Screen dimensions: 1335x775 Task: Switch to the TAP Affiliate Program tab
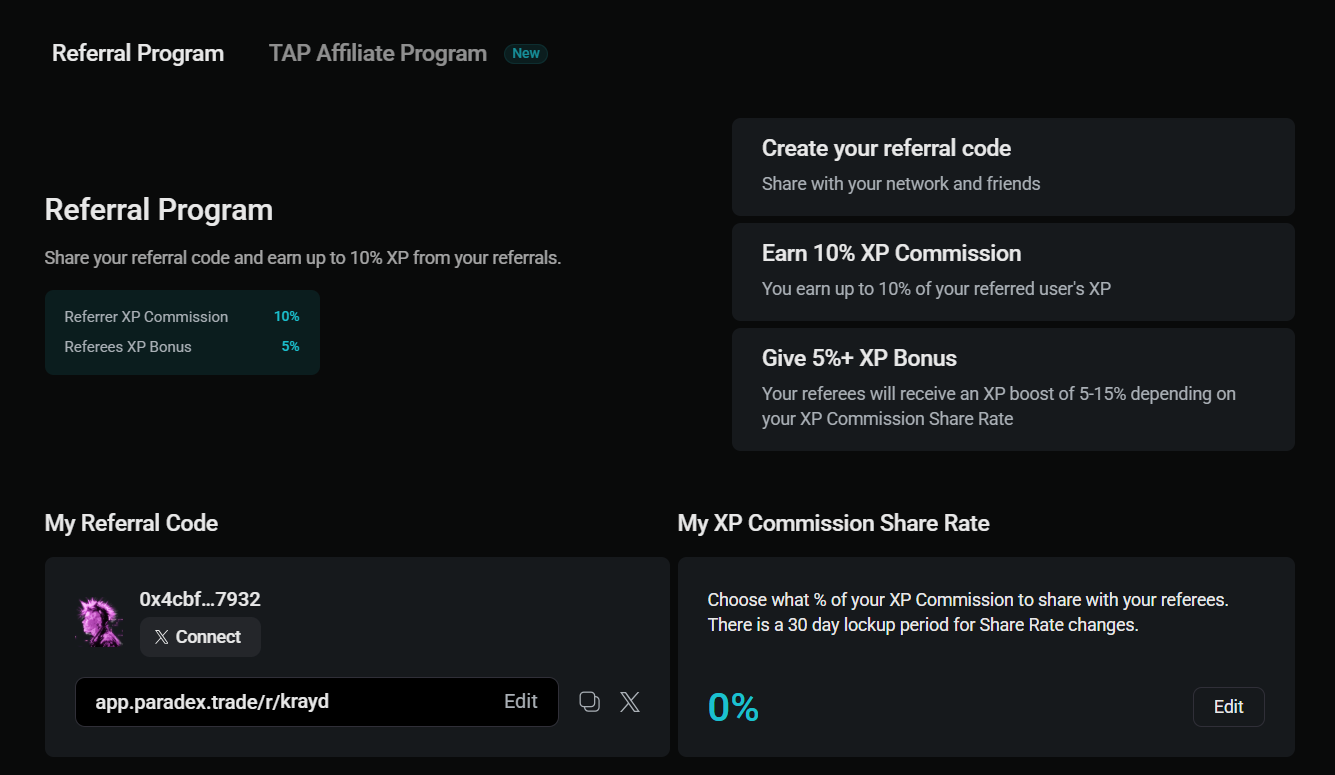[377, 53]
